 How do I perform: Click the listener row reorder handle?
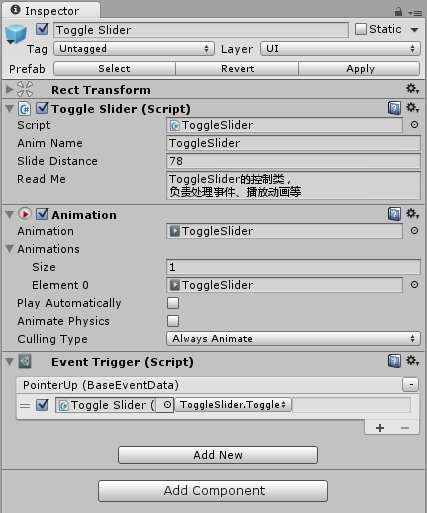tap(25, 406)
